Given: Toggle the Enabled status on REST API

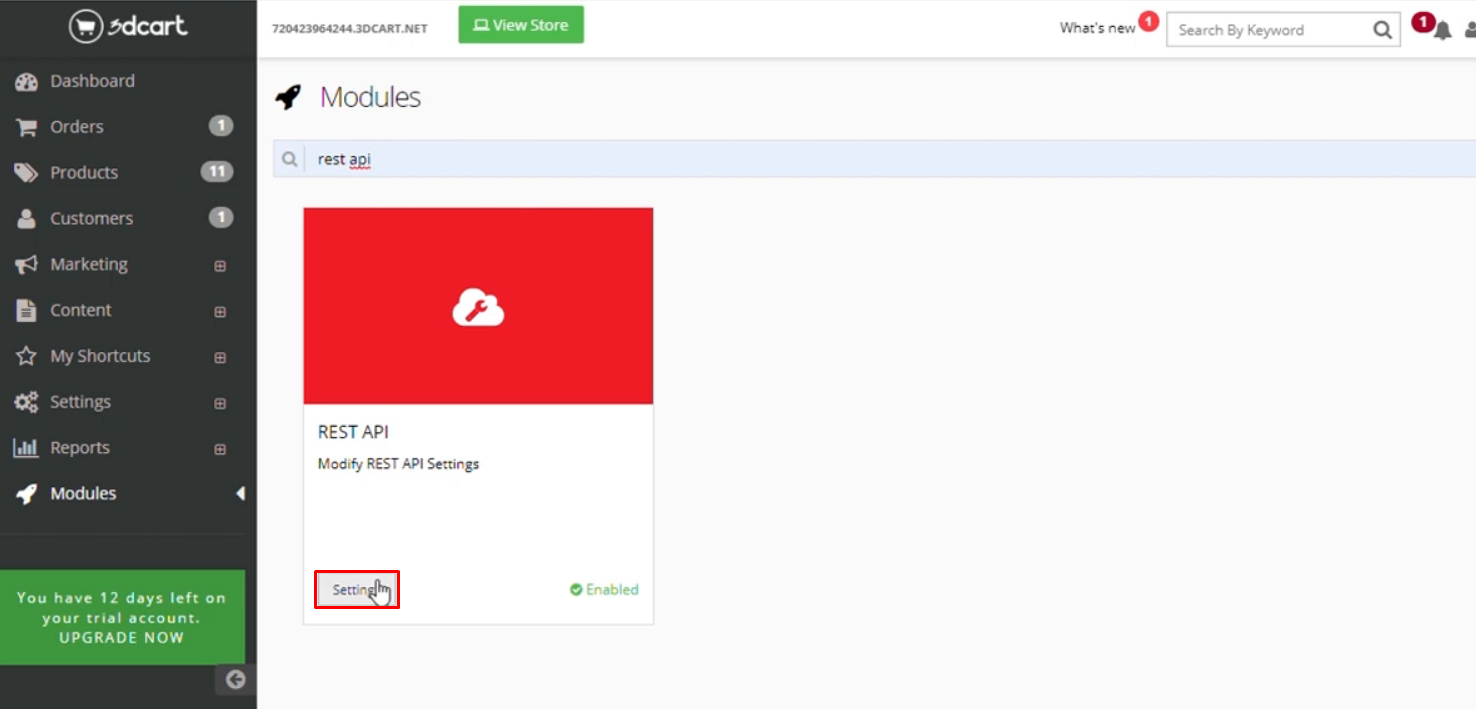Looking at the screenshot, I should pos(604,590).
